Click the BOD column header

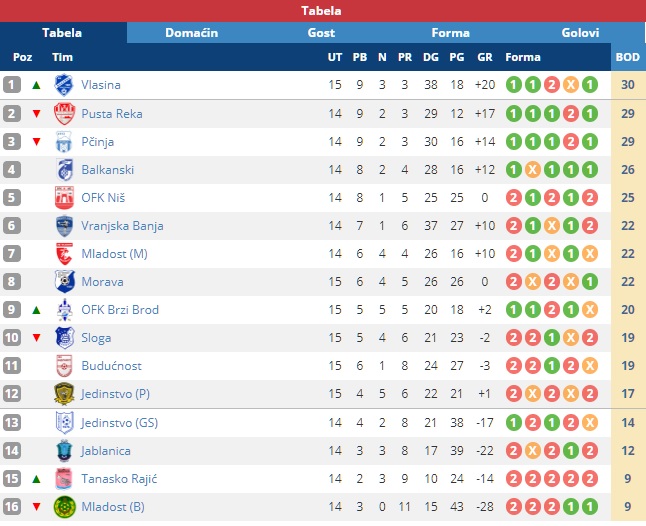point(627,57)
